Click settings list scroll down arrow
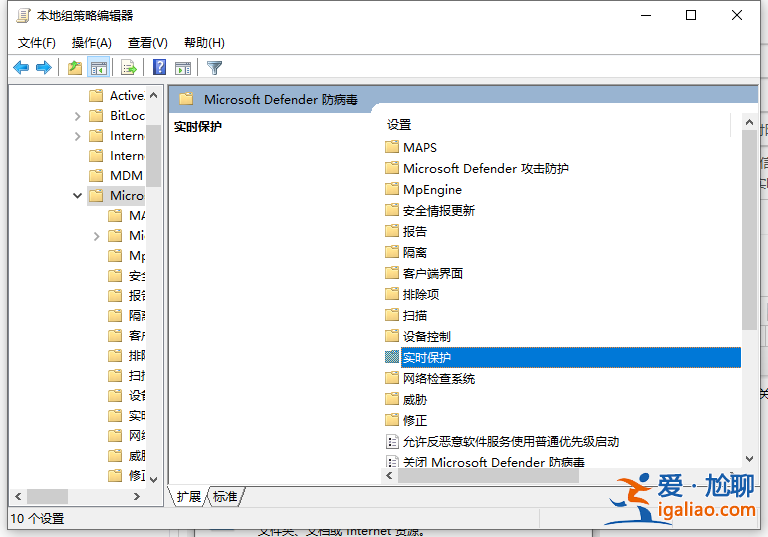Screen dimensions: 768x537 [749, 459]
